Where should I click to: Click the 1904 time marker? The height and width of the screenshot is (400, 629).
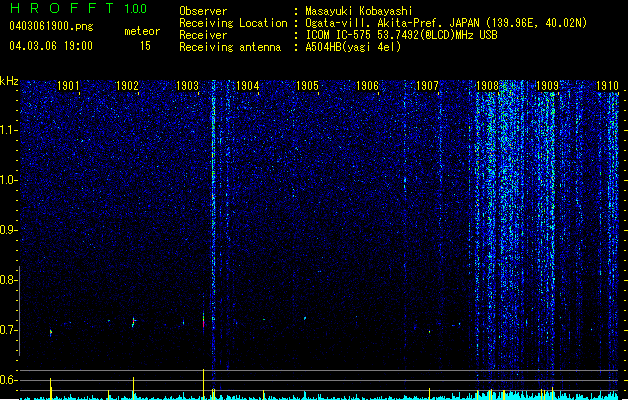(x=248, y=85)
